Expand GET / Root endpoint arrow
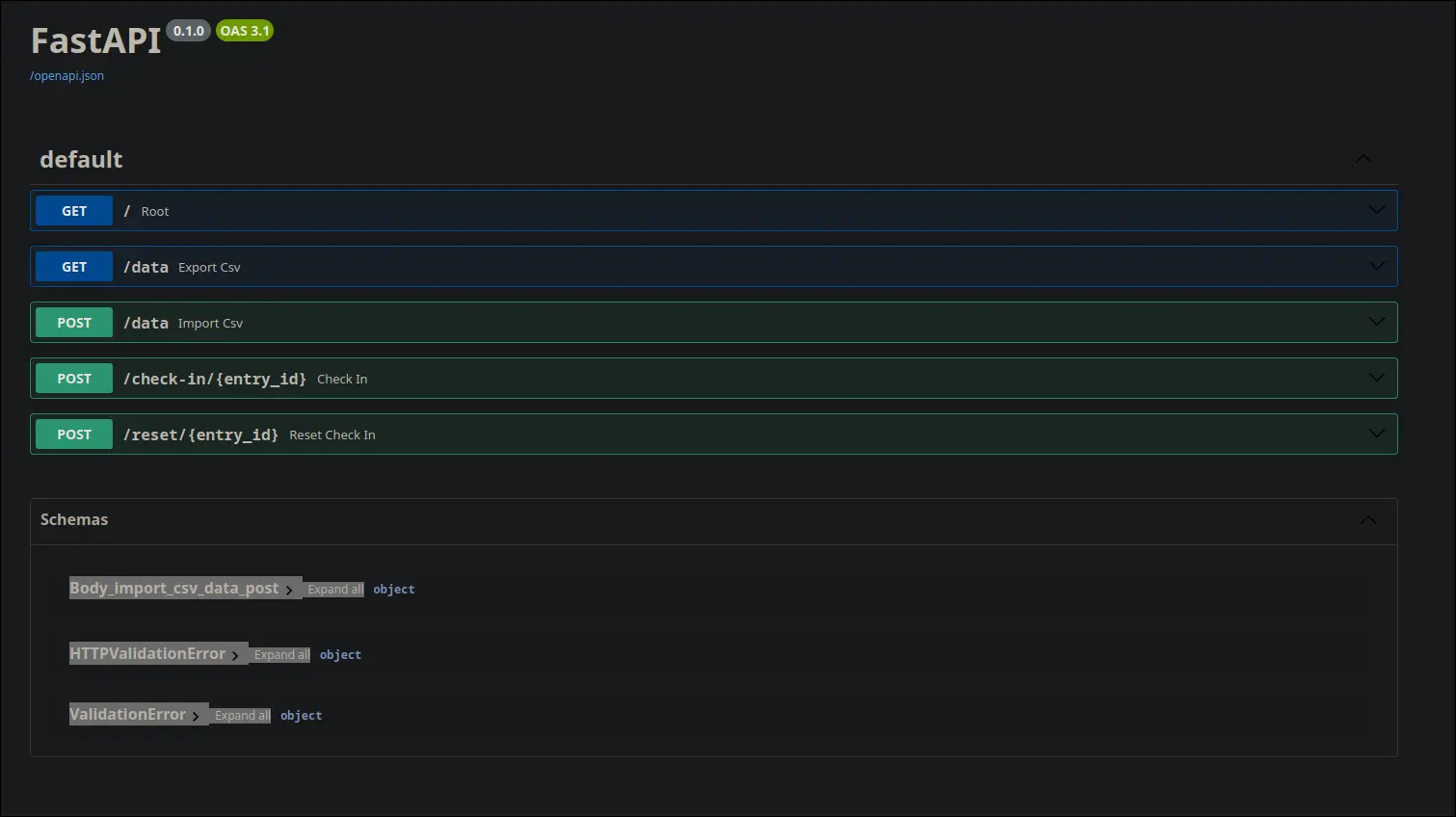 (1376, 210)
